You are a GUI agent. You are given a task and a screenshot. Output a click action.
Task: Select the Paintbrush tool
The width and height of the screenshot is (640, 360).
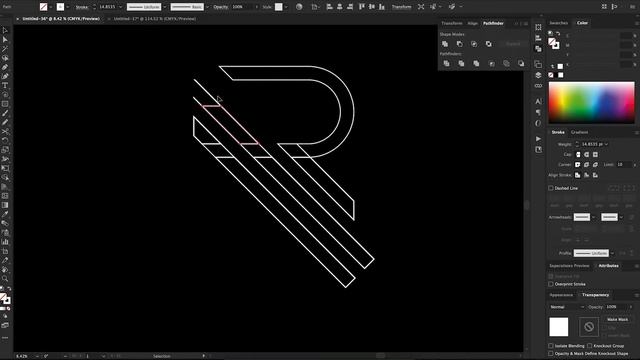(5, 113)
